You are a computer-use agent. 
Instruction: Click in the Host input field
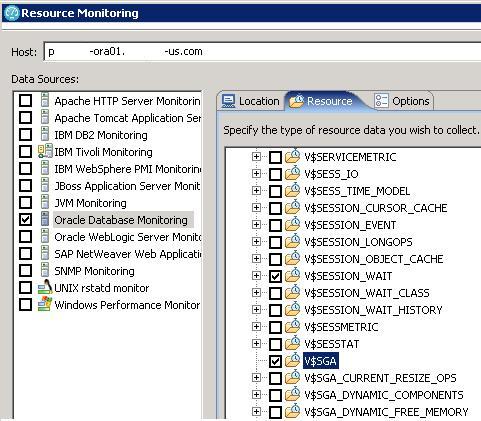tap(262, 52)
